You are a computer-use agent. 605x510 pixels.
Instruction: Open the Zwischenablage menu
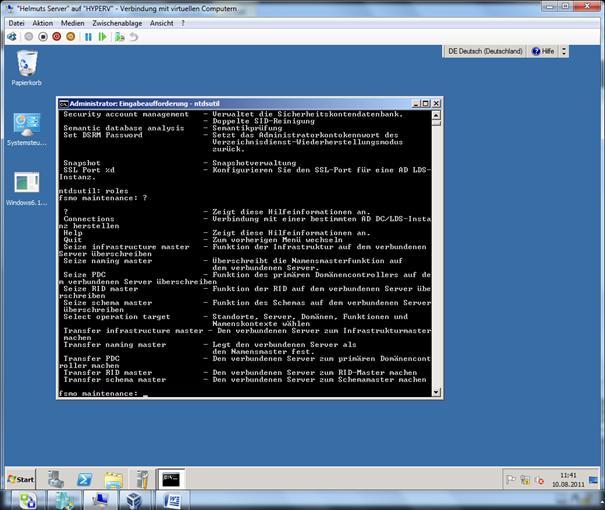[117, 22]
